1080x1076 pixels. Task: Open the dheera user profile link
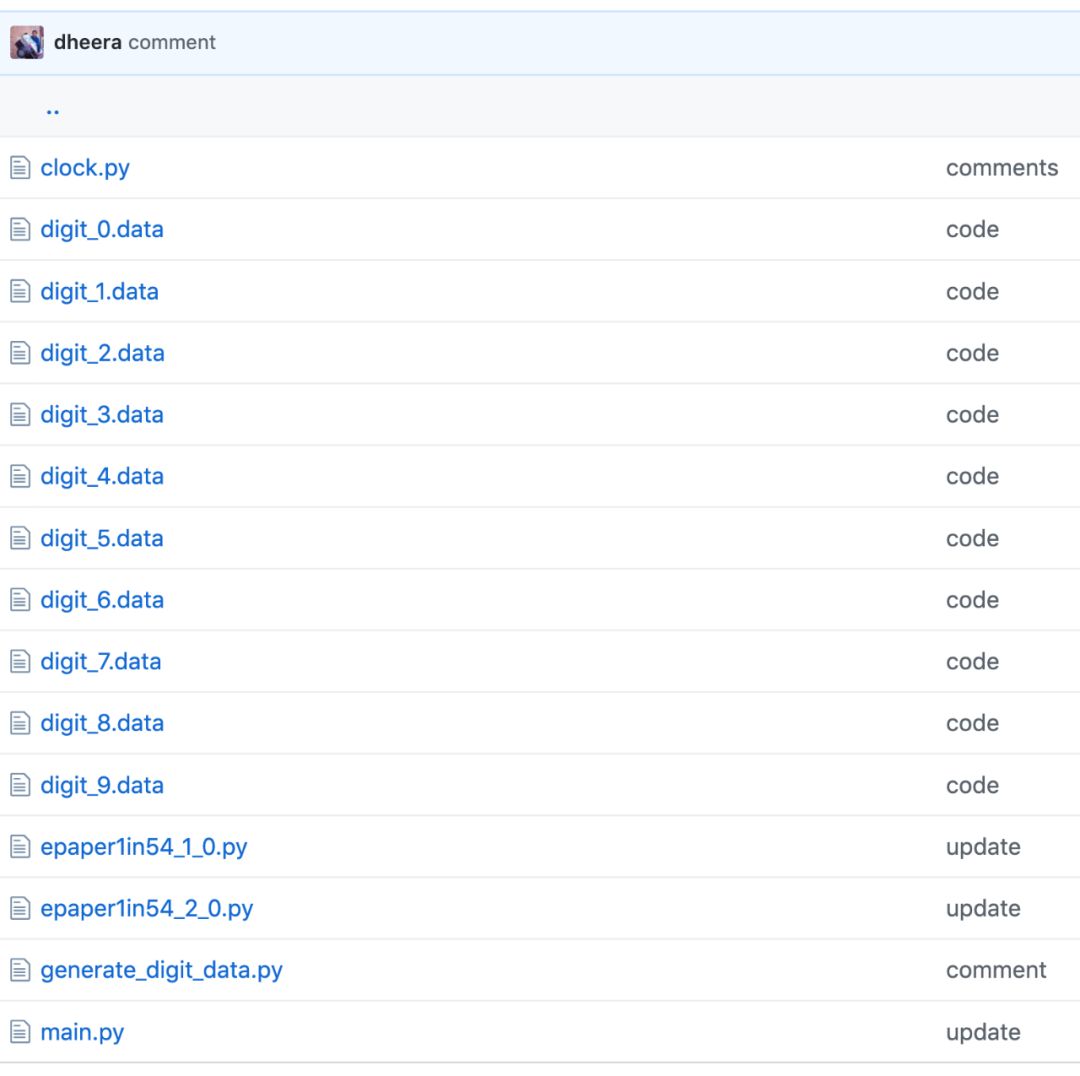87,42
